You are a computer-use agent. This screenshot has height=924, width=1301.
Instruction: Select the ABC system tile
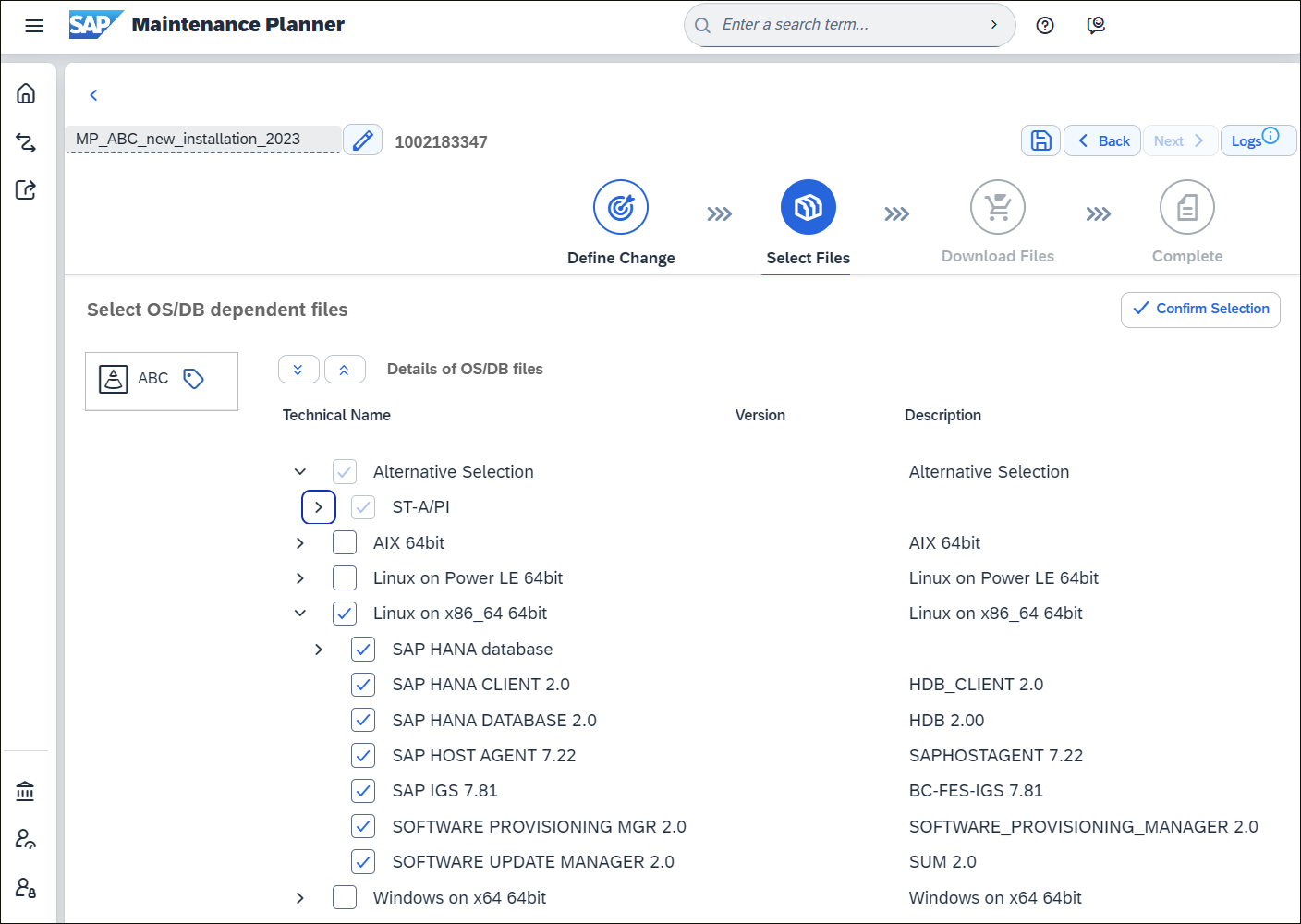162,381
